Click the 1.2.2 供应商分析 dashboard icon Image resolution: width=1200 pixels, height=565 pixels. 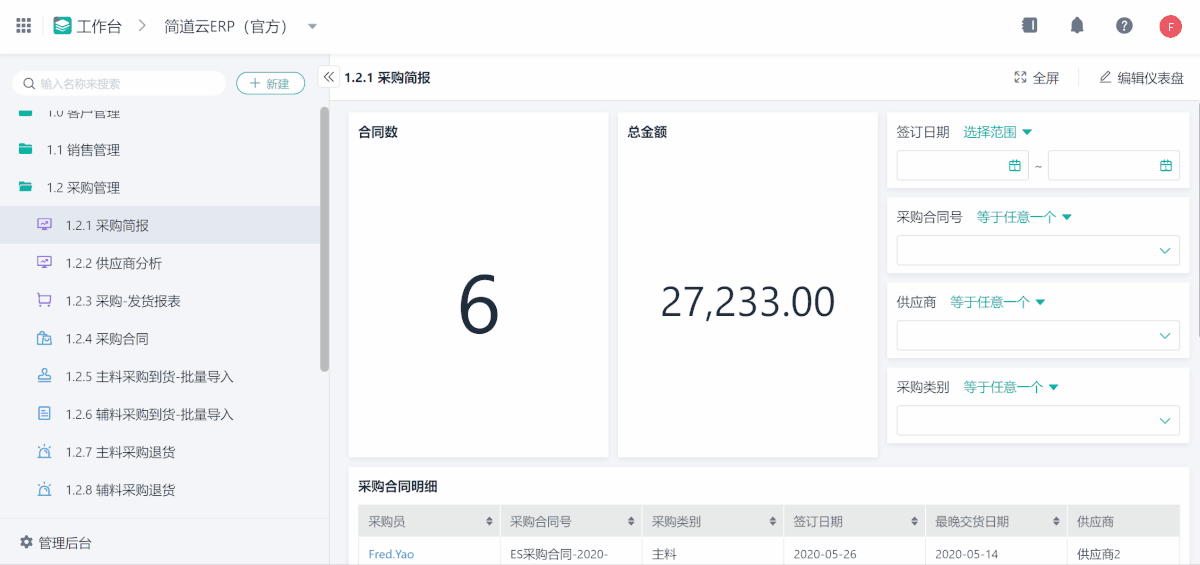(44, 263)
